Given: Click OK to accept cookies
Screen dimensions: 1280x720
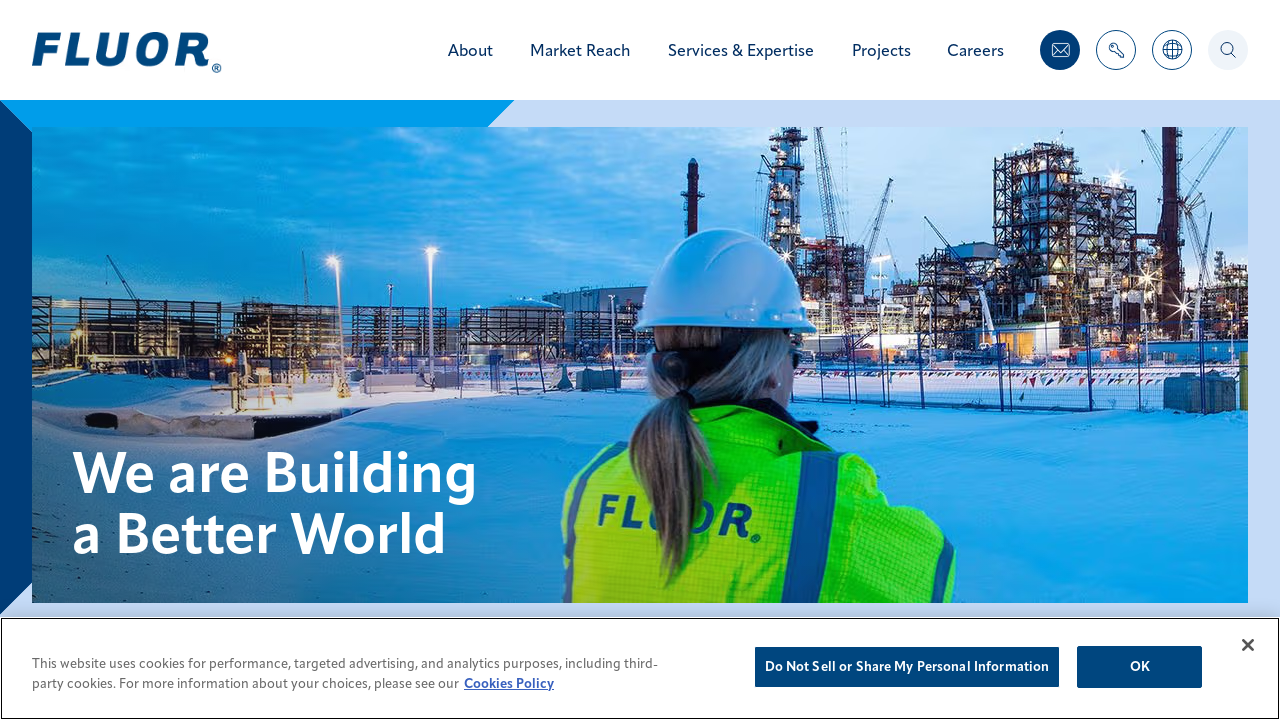Looking at the screenshot, I should [1139, 667].
